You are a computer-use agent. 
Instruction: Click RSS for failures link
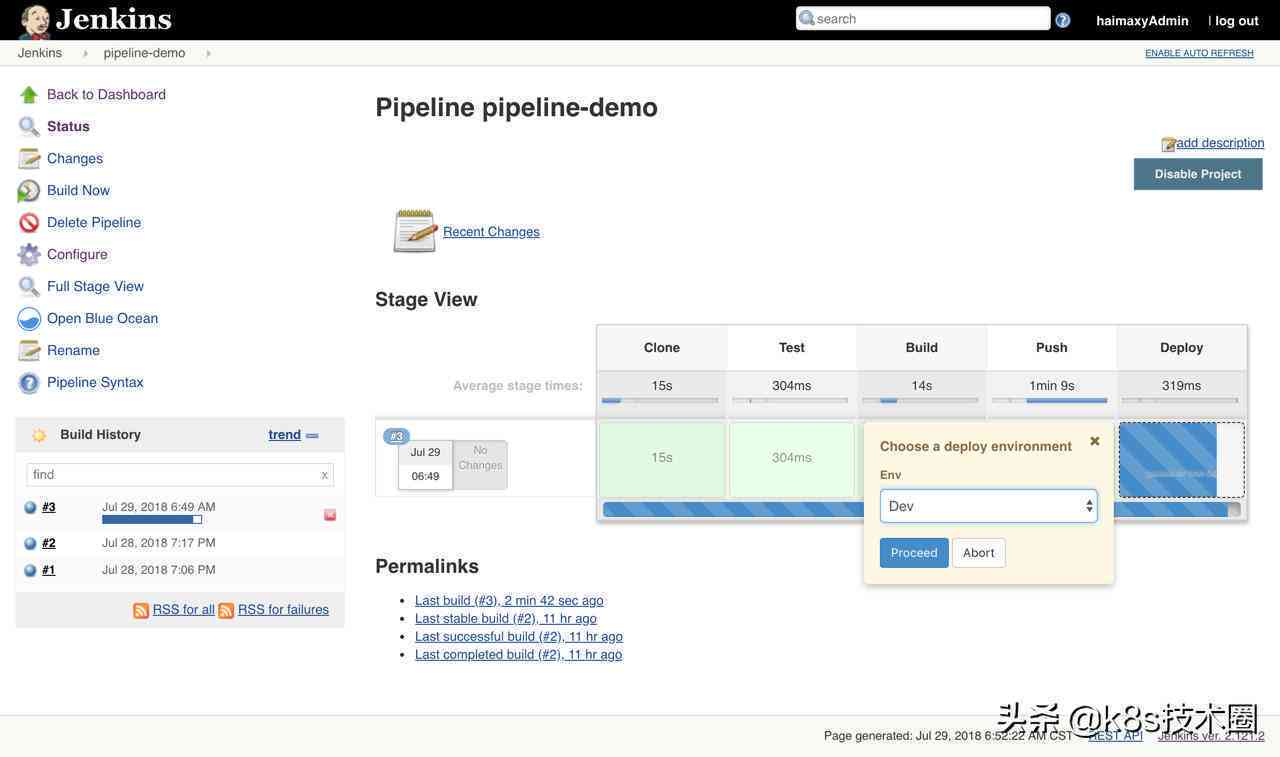click(283, 610)
